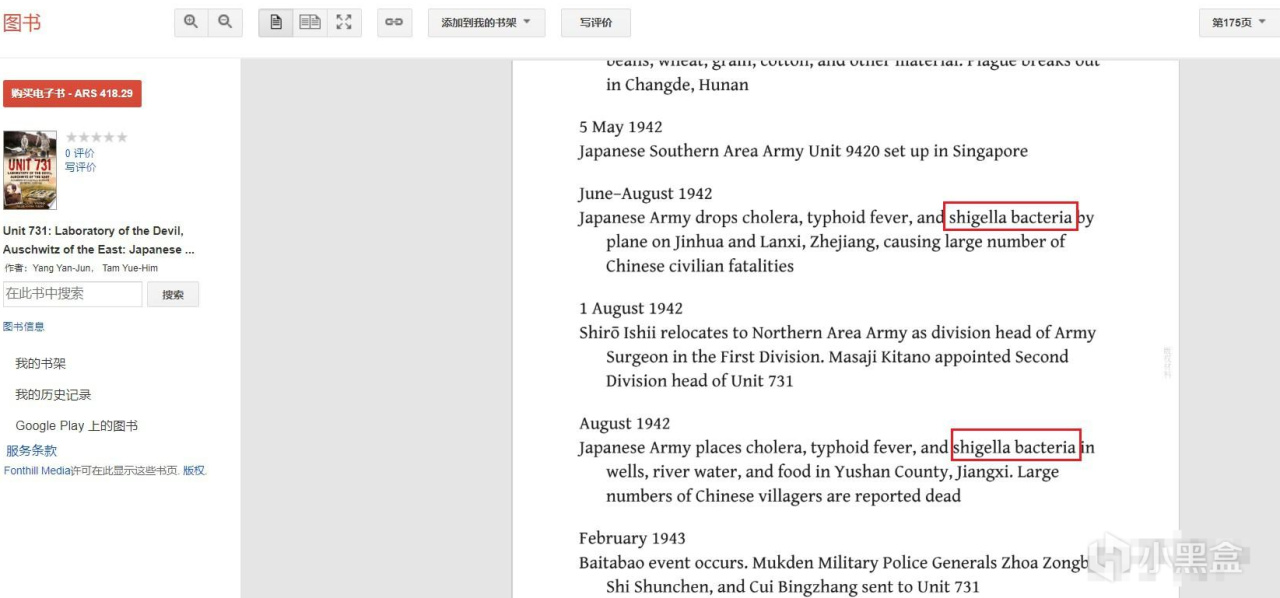Click the date text 5 May 1942
The width and height of the screenshot is (1280, 598).
(x=621, y=127)
